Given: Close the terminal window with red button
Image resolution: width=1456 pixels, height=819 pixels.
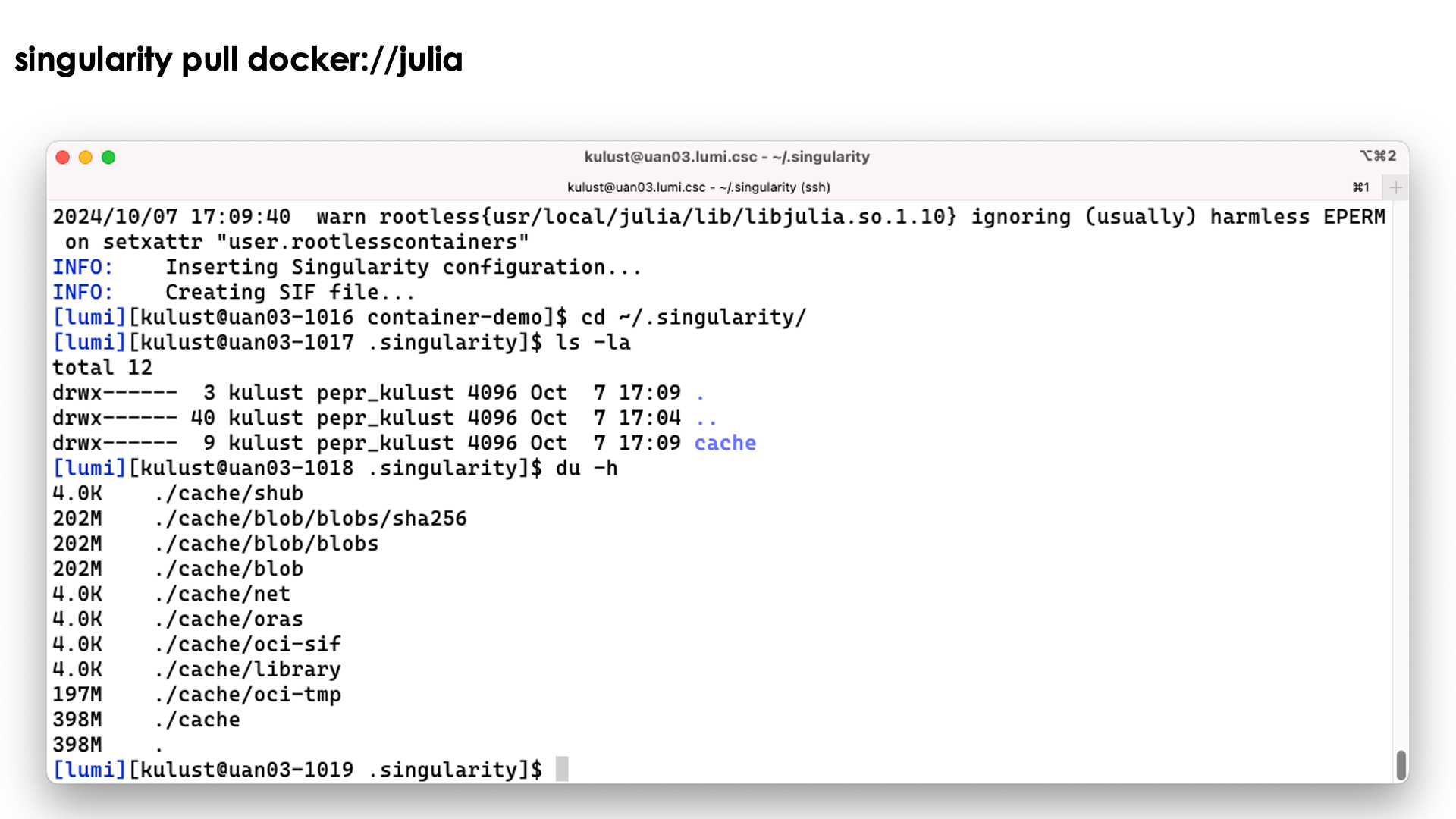Looking at the screenshot, I should coord(63,157).
